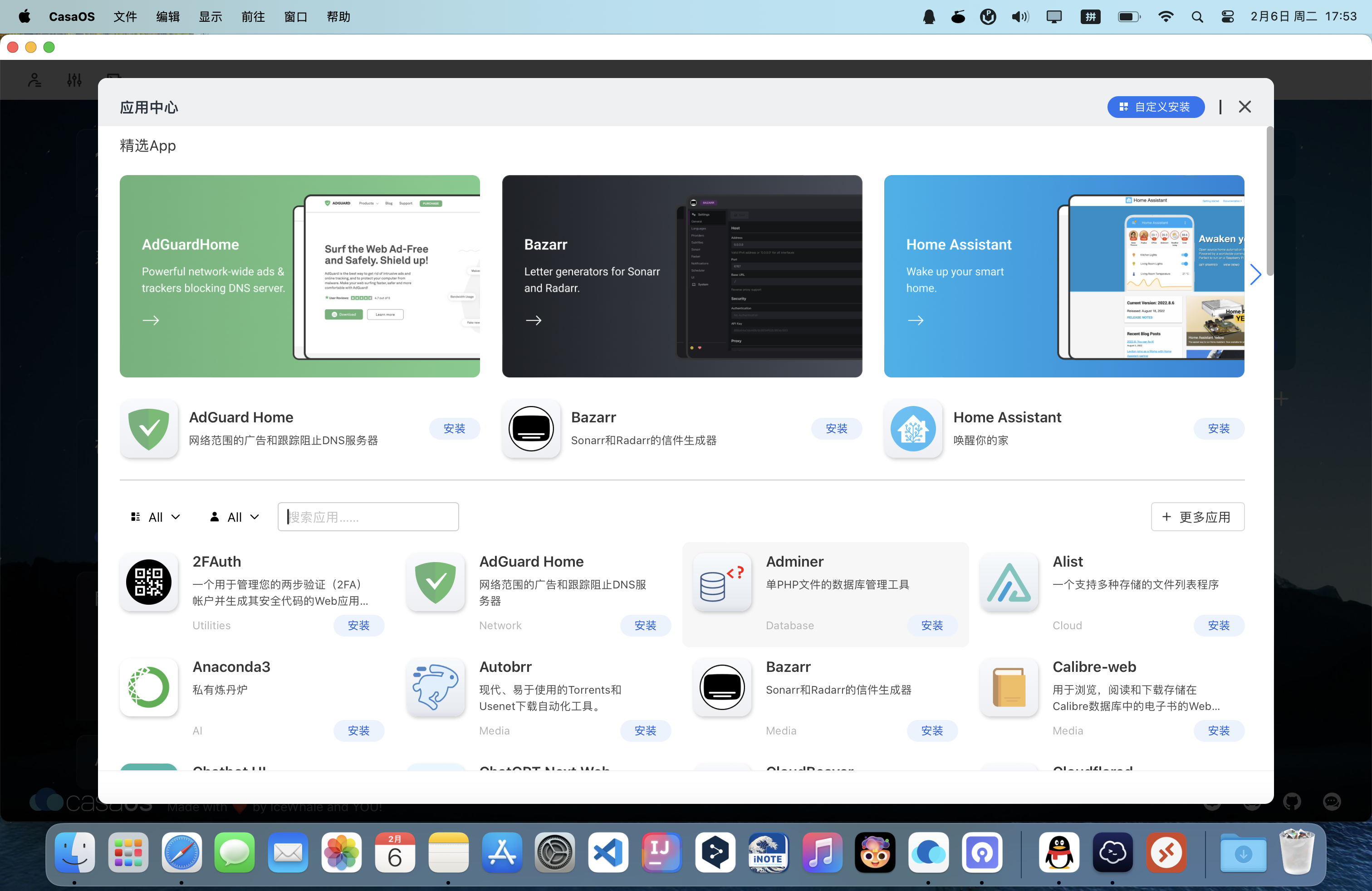Click the featured AdGuard Home shield icon
This screenshot has height=891, width=1372.
click(x=149, y=429)
